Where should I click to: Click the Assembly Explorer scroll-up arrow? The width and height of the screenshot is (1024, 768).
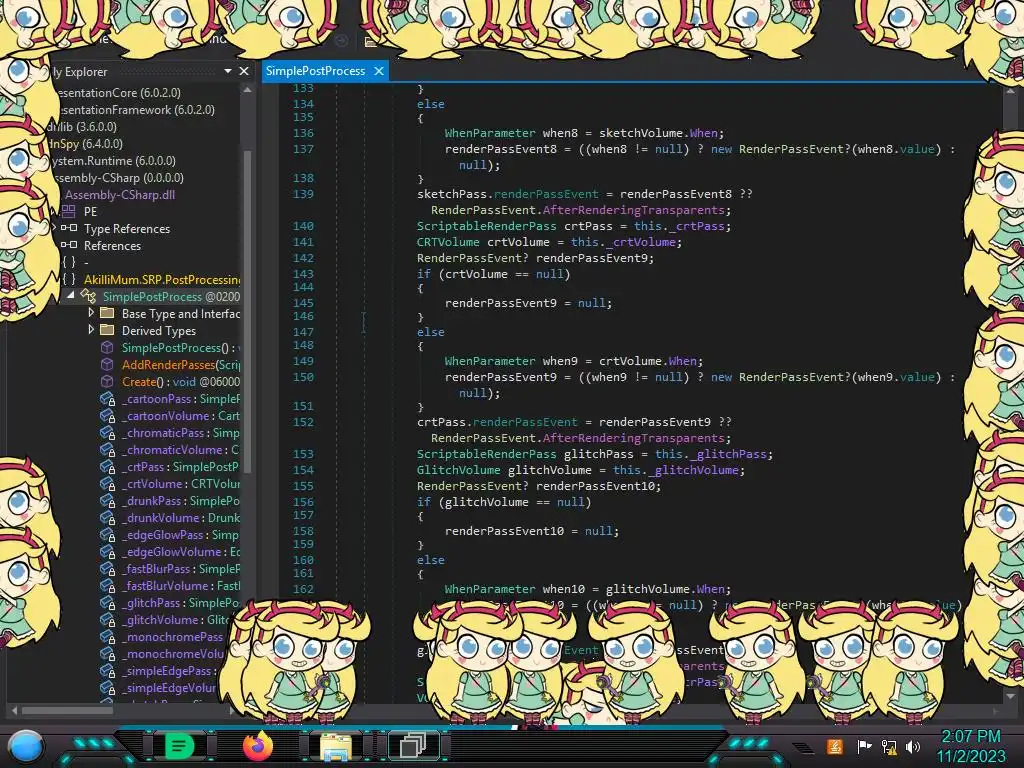pyautogui.click(x=247, y=90)
